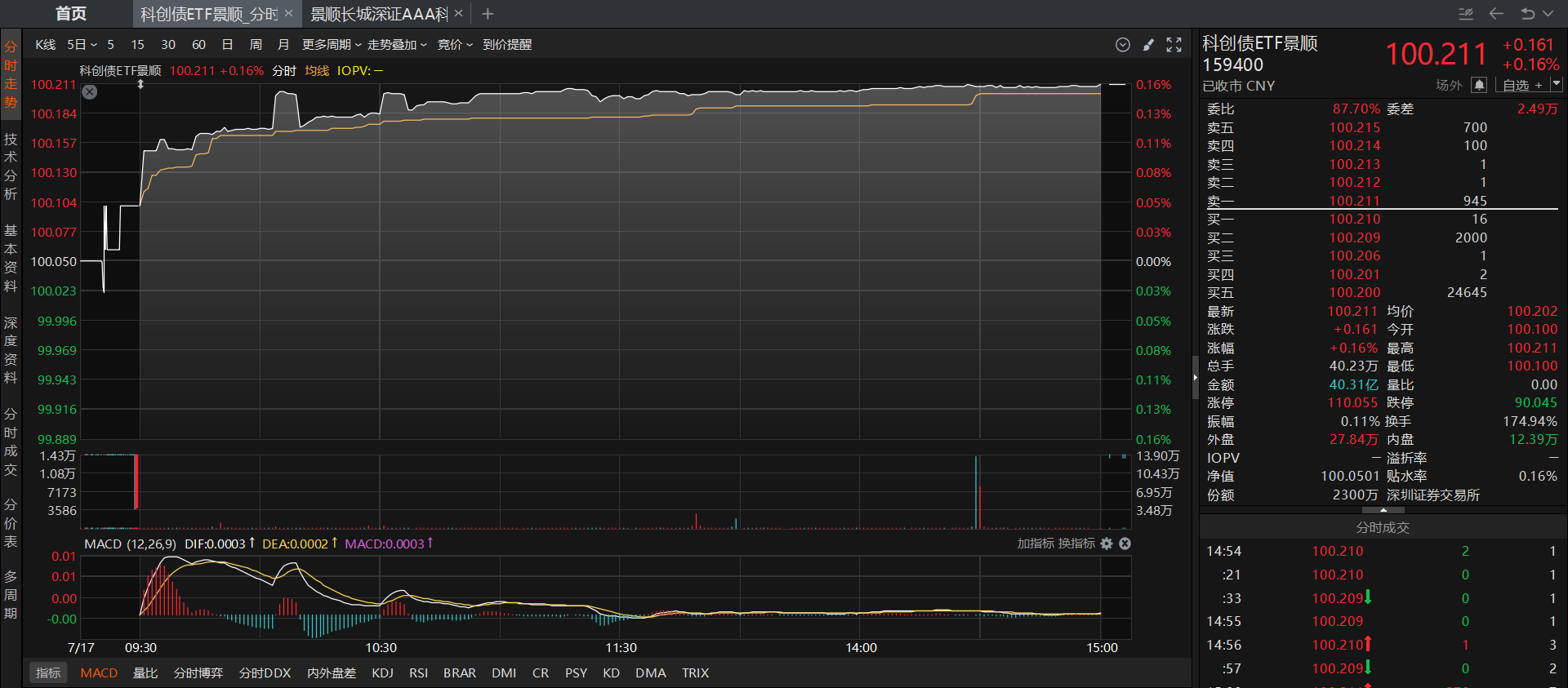Open 基本资料 sidebar section
The width and height of the screenshot is (1568, 688).
tap(11, 258)
